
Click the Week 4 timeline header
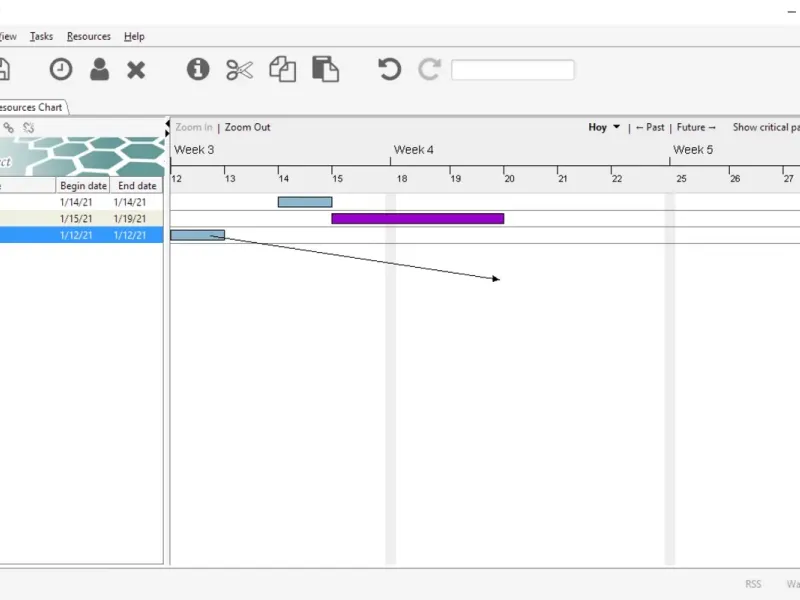click(x=413, y=150)
